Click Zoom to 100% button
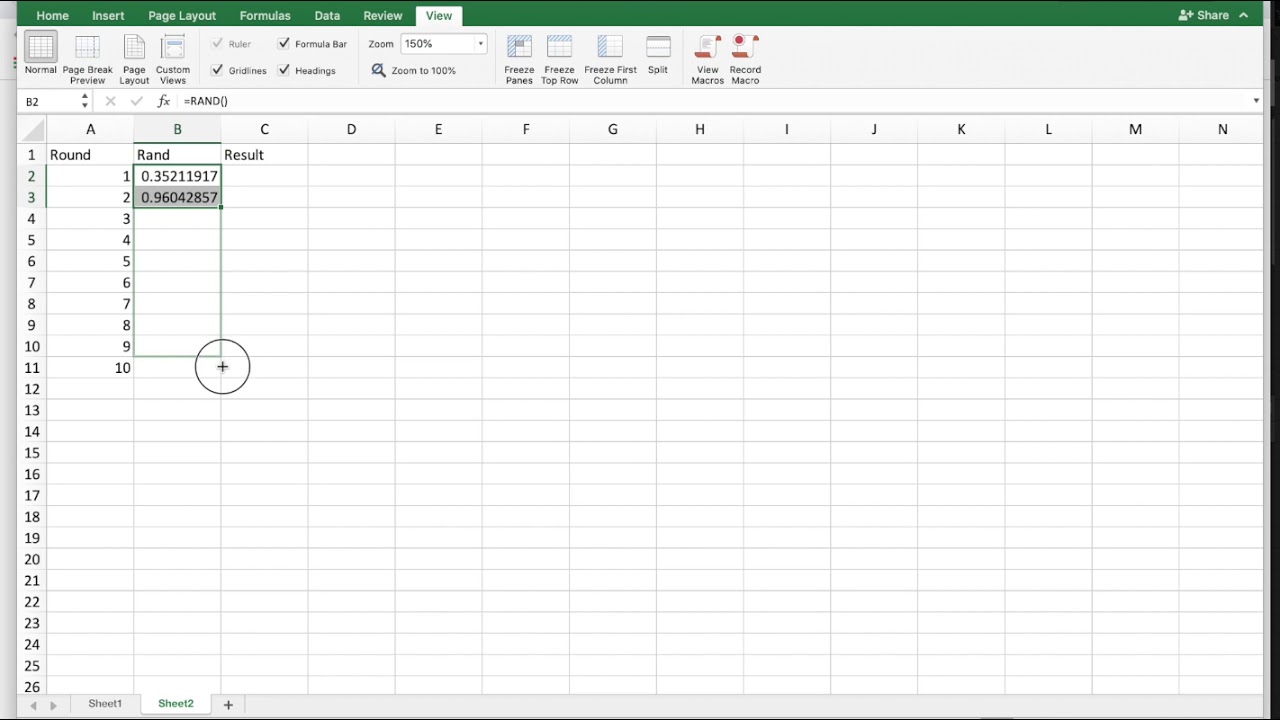Viewport: 1280px width, 720px height. point(414,70)
